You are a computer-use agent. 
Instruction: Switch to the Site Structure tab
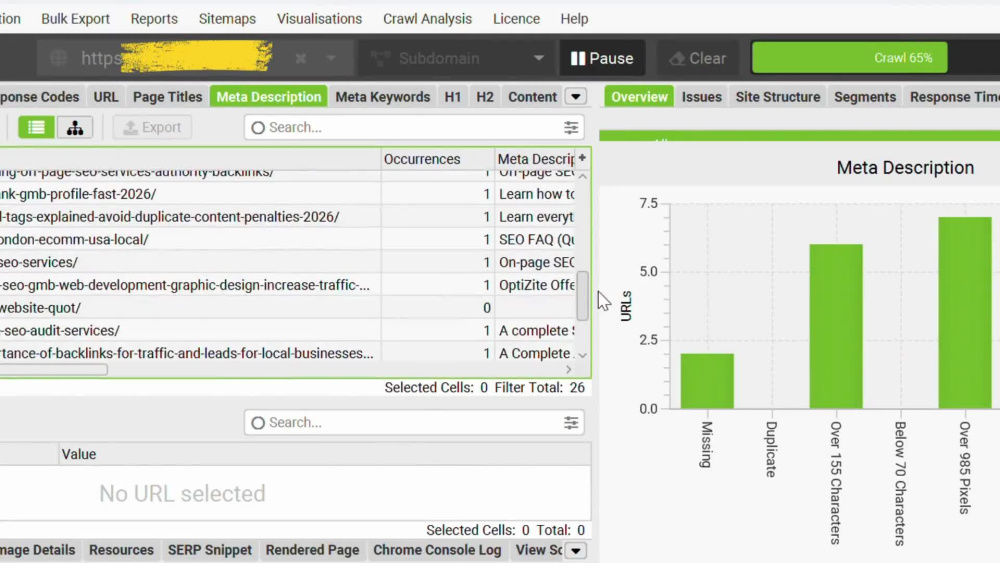[x=778, y=97]
